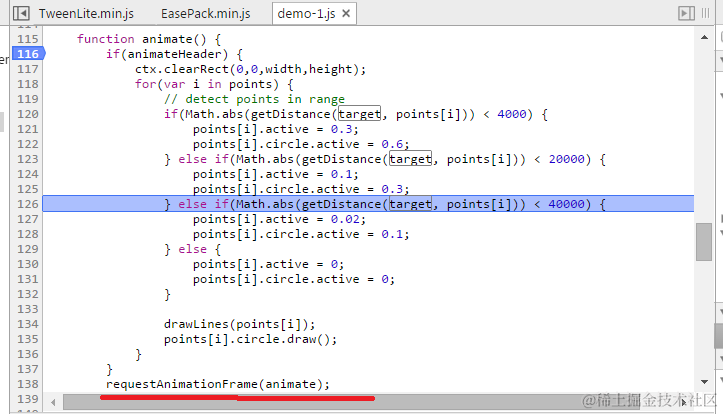Click the vertical scrollbar down arrow

704,382
